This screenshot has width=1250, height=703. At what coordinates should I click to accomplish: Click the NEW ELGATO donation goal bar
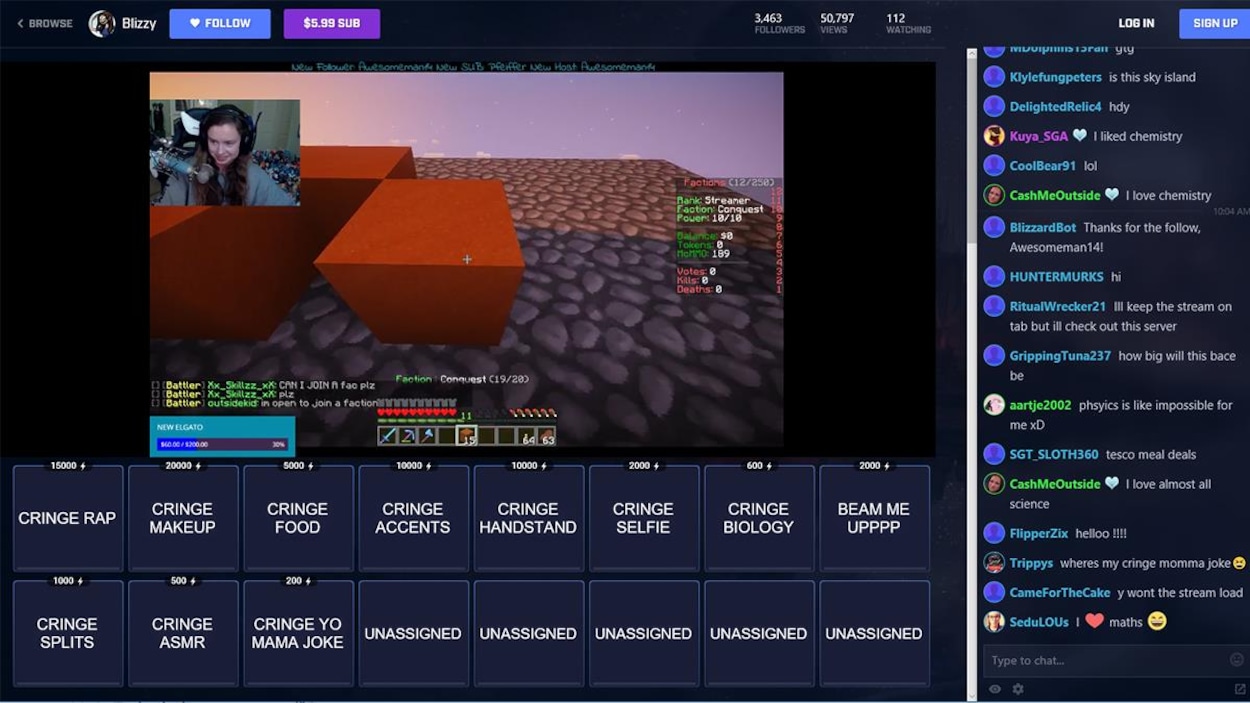[x=222, y=436]
